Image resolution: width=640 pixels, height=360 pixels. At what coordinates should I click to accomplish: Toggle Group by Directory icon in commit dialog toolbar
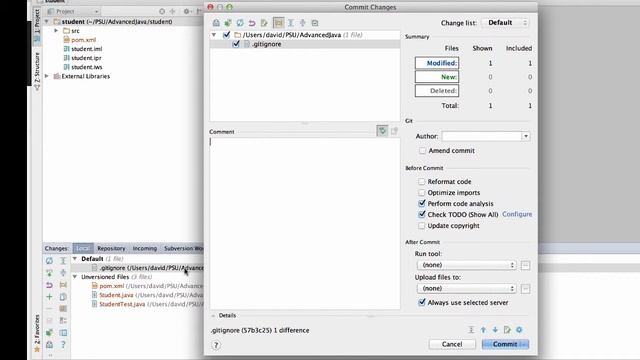(278, 23)
